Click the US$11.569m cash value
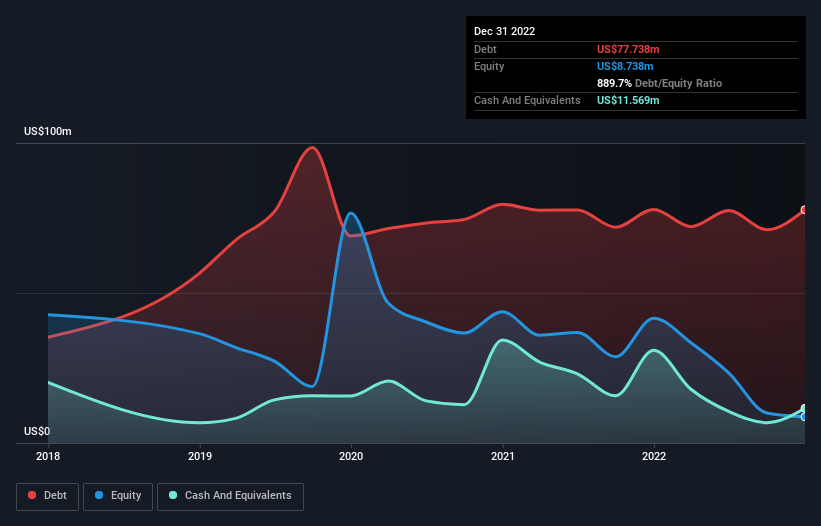 pyautogui.click(x=628, y=100)
